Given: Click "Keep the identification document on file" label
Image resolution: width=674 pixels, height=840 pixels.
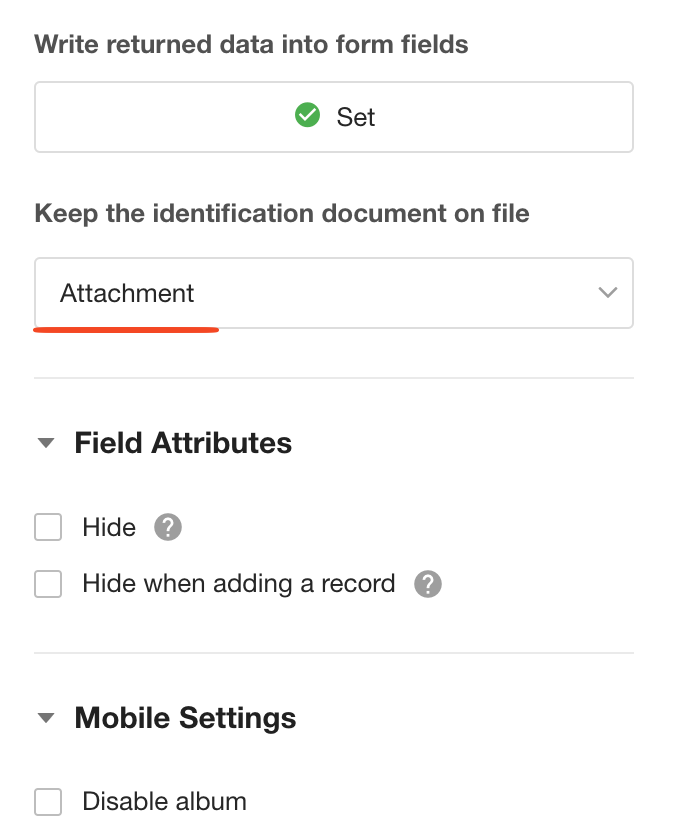Looking at the screenshot, I should point(282,213).
